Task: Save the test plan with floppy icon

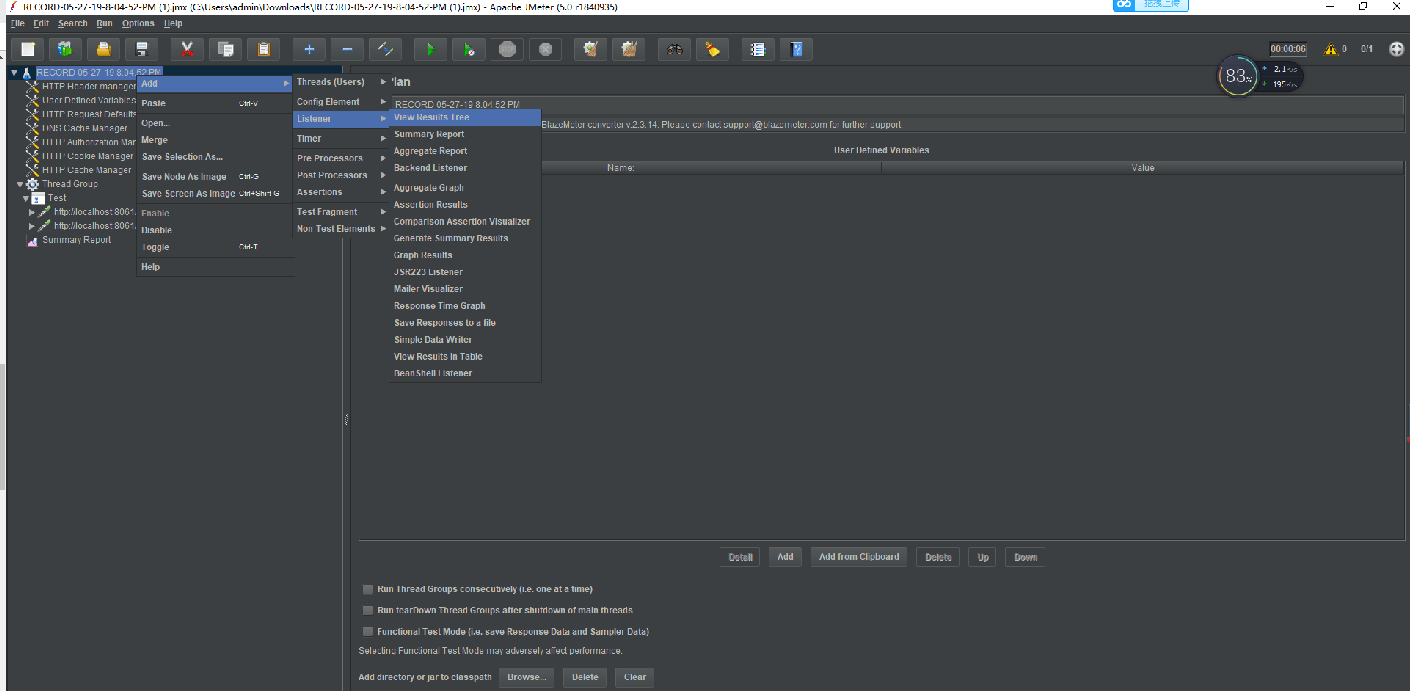Action: (141, 49)
